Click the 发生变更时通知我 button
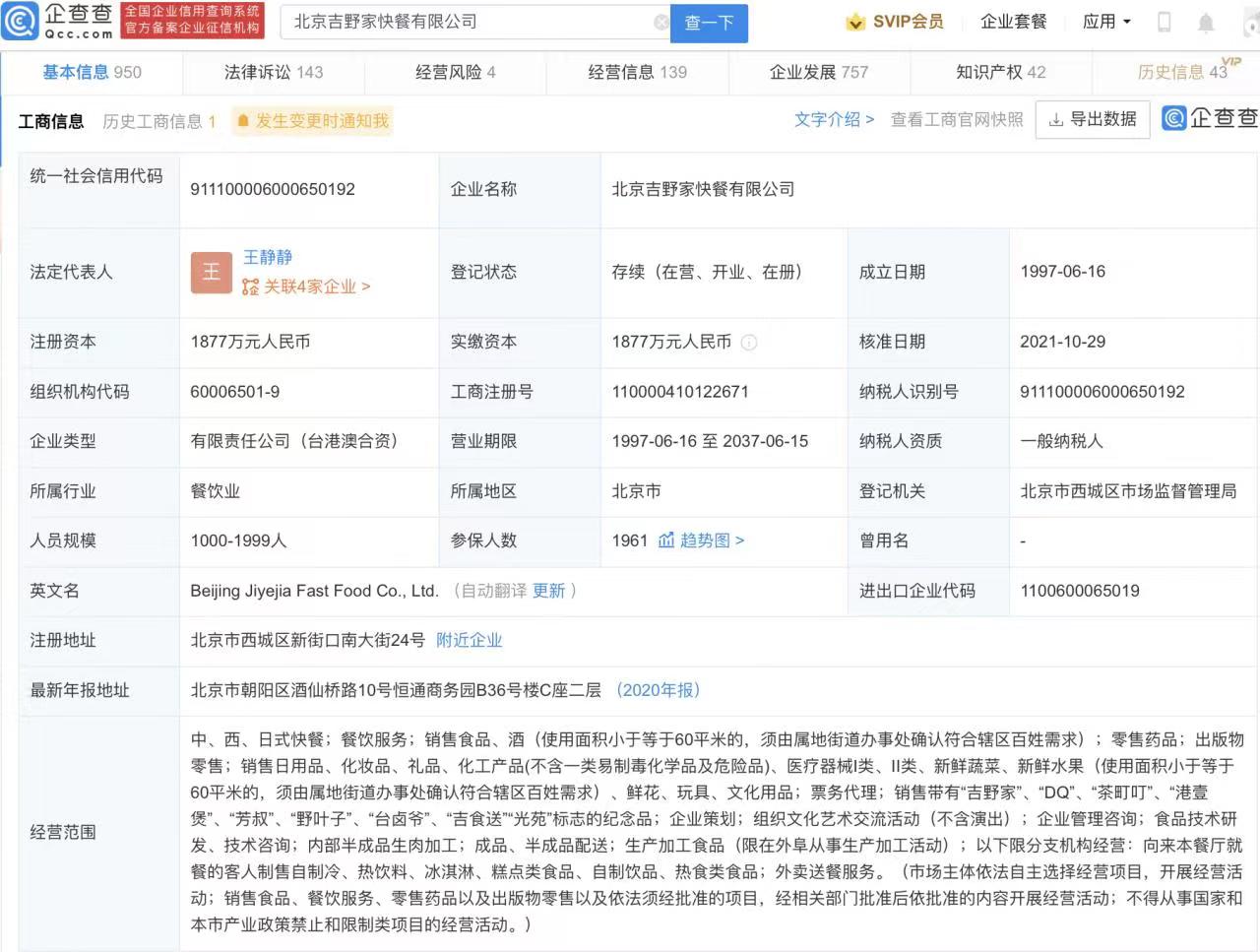 [312, 121]
